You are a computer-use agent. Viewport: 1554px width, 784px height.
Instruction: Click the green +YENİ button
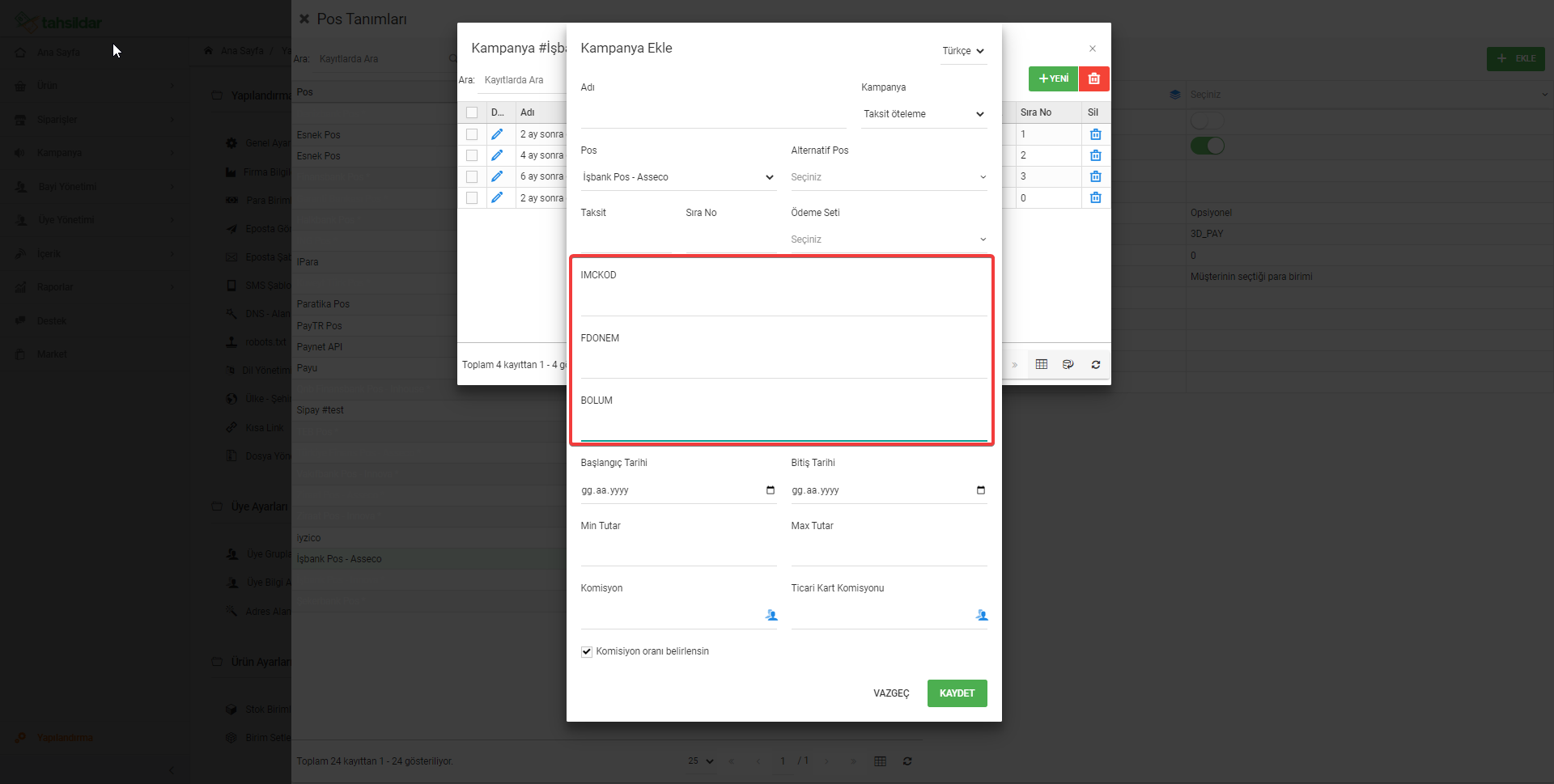click(x=1053, y=78)
